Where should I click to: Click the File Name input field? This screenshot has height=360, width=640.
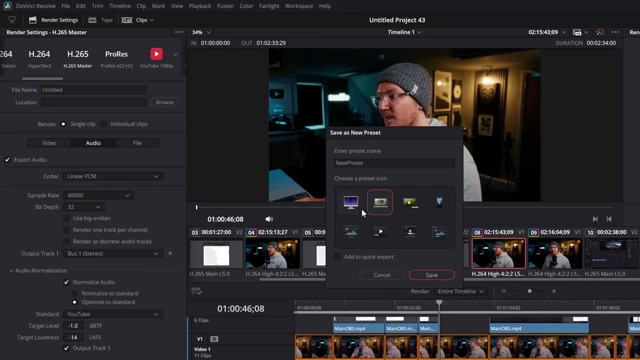point(93,90)
